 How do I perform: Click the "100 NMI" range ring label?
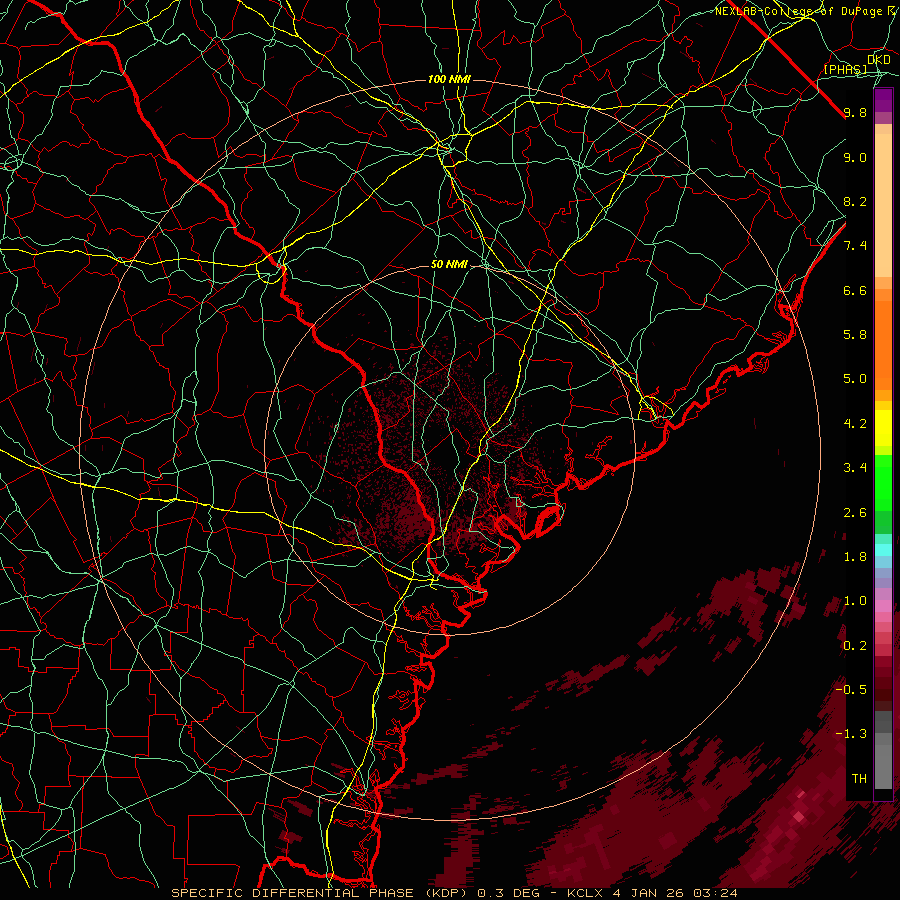[449, 79]
